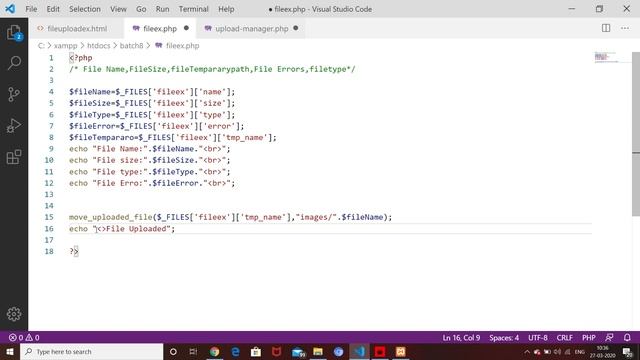Click the VS Code taskbar icon

click(359, 351)
